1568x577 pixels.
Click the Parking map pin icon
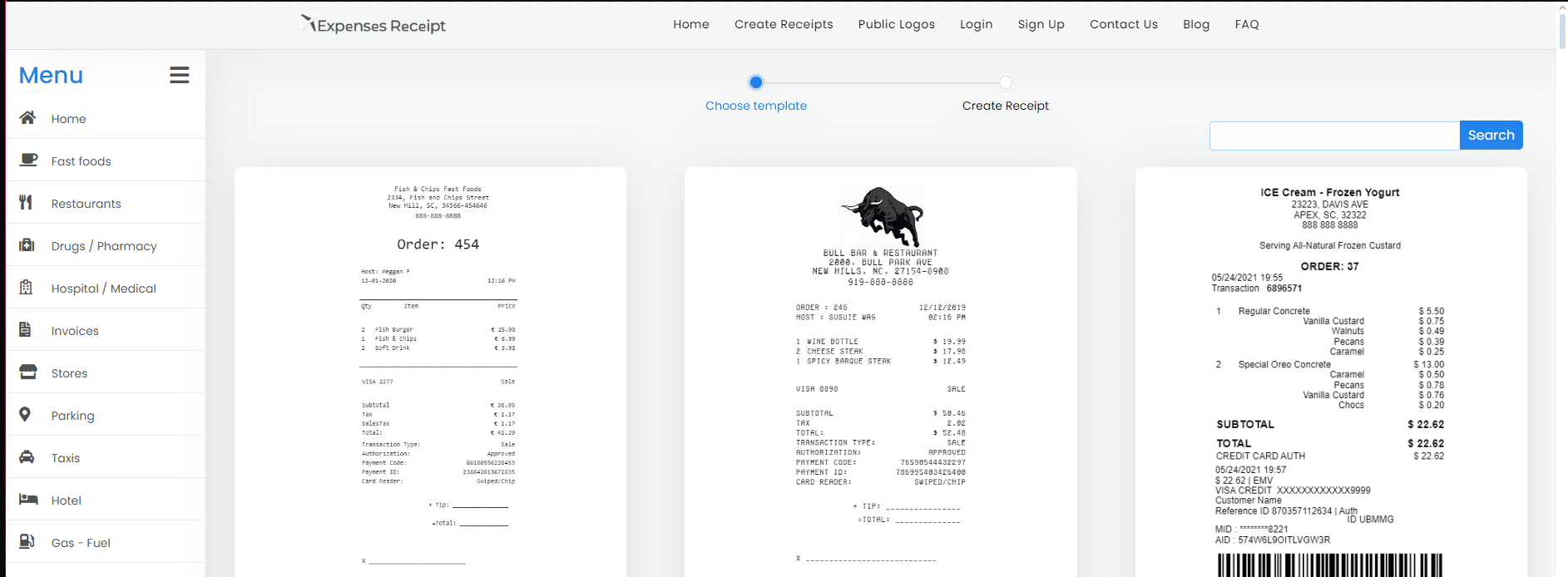[x=25, y=414]
